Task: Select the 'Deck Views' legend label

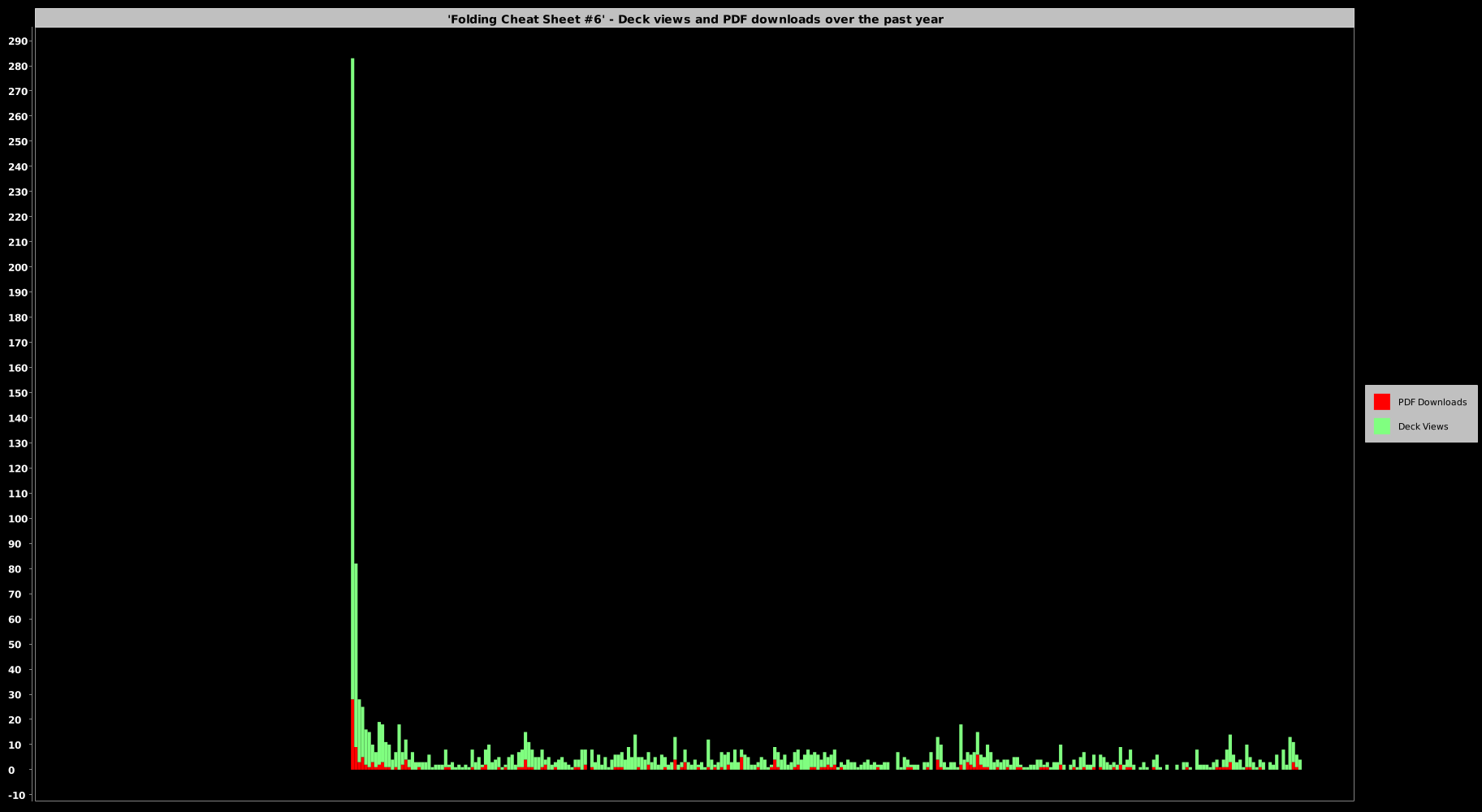Action: pyautogui.click(x=1423, y=426)
